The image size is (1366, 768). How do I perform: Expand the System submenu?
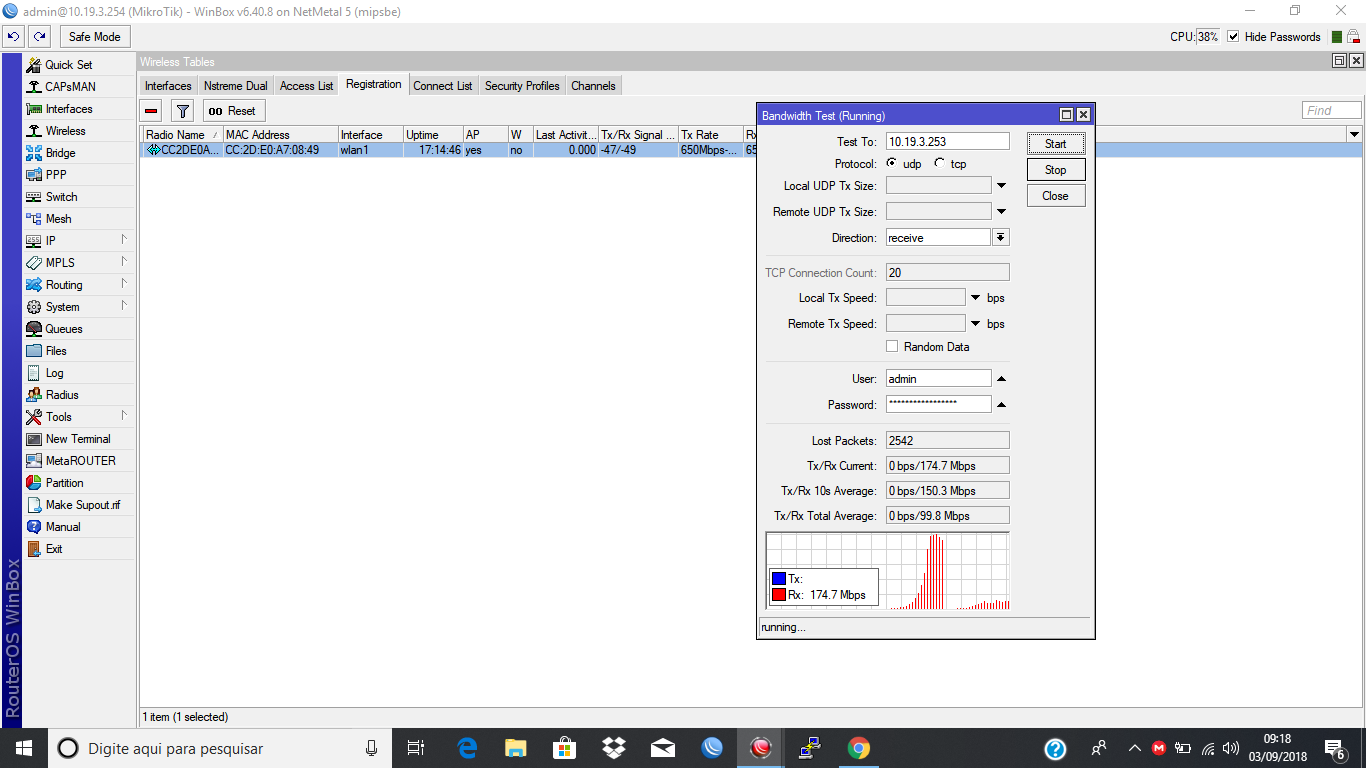[x=124, y=306]
